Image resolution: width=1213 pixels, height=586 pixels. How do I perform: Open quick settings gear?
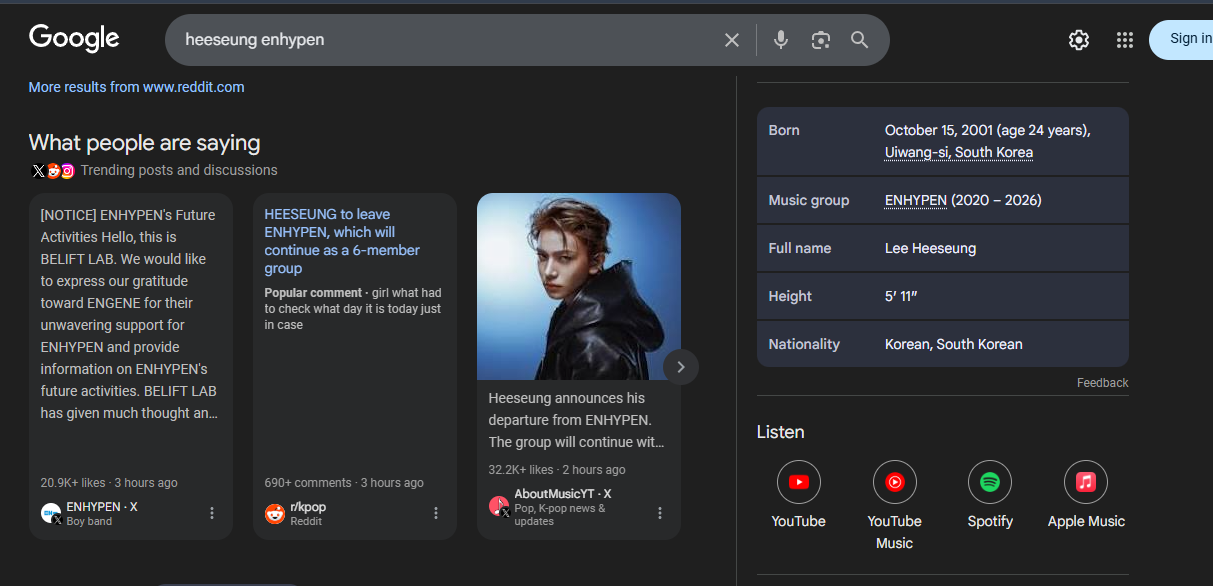point(1078,40)
